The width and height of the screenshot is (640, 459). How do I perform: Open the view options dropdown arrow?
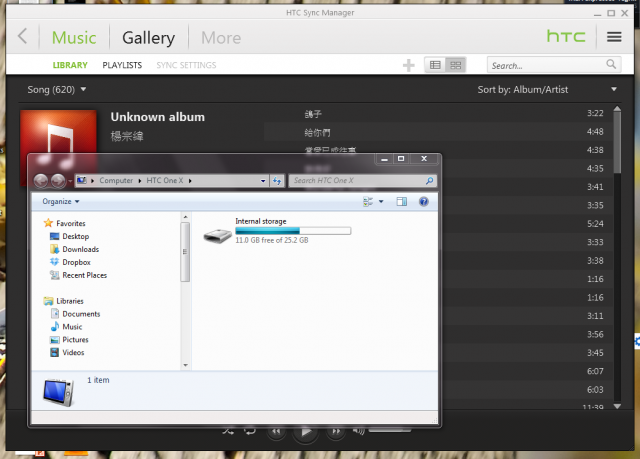pyautogui.click(x=381, y=202)
